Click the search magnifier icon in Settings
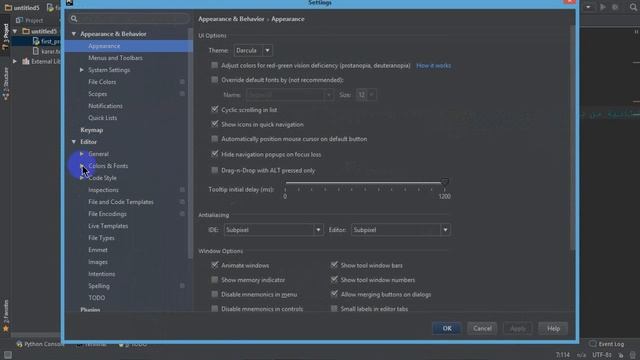This screenshot has height=360, width=640. 74,18
